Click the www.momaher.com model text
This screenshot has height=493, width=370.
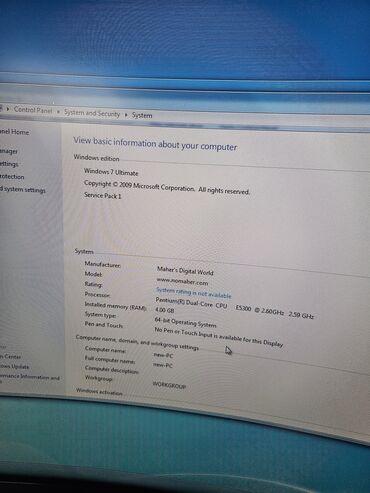pyautogui.click(x=182, y=282)
